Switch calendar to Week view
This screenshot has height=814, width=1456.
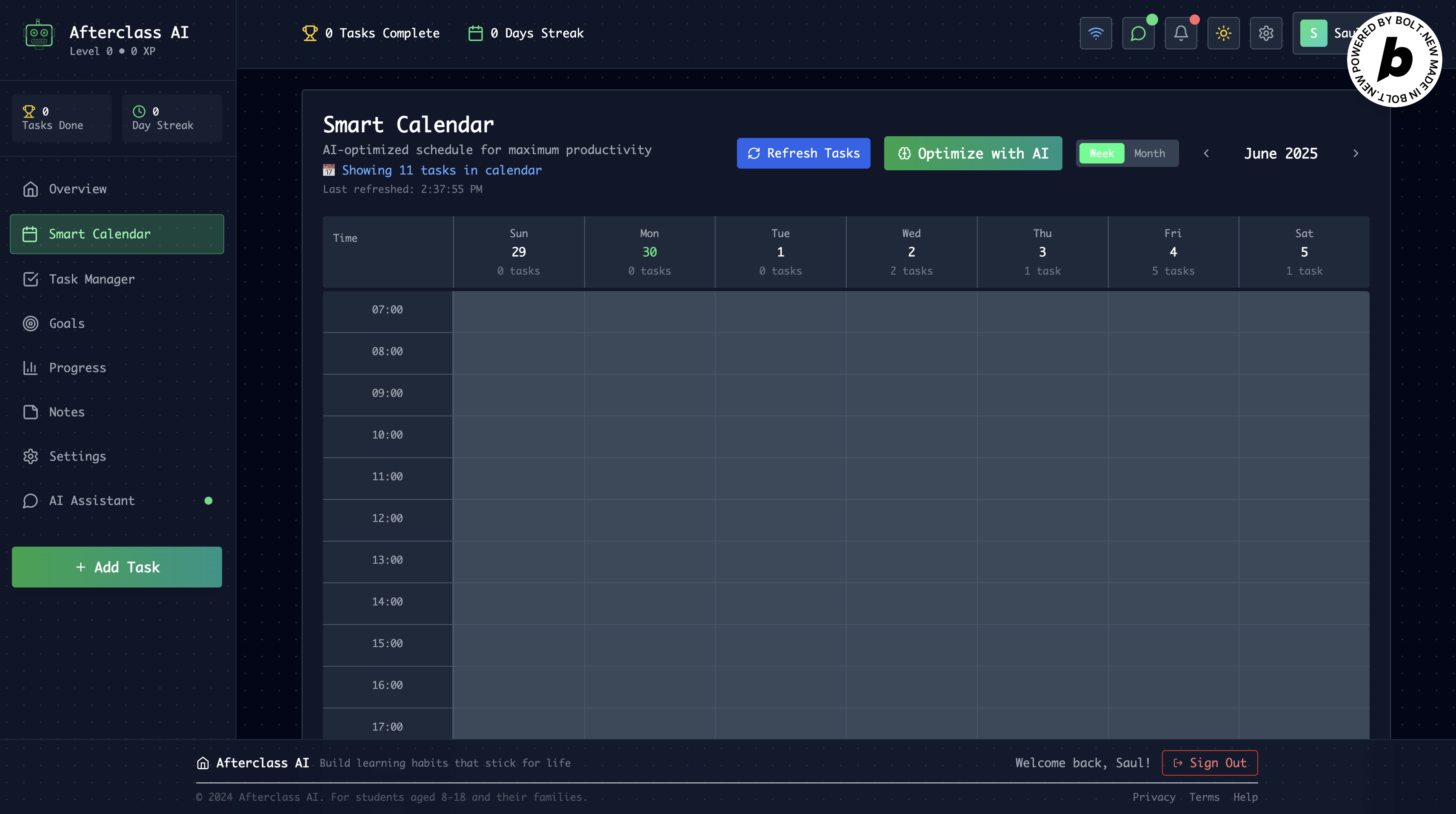pyautogui.click(x=1101, y=153)
